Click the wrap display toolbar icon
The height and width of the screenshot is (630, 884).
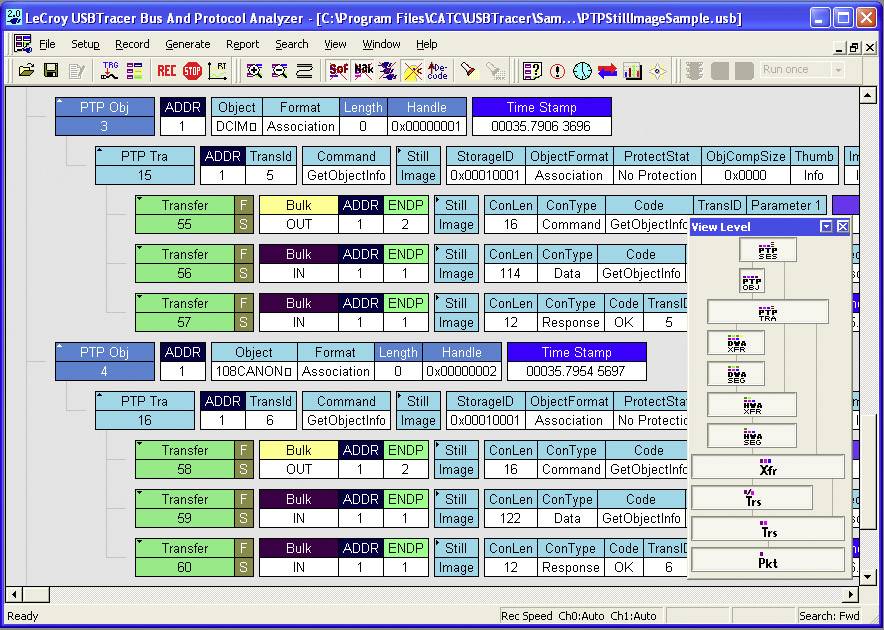(304, 70)
